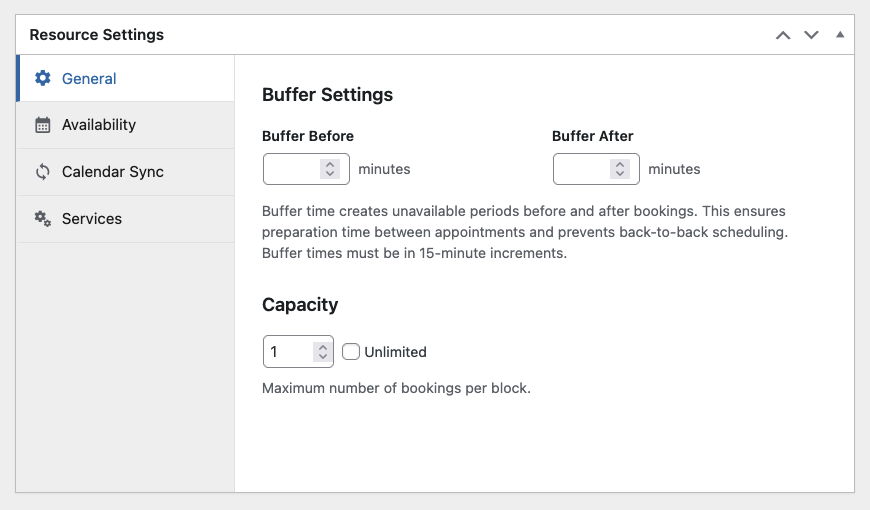Screen dimensions: 870x510
Task: Click the Calendar Sync refresh icon
Action: click(43, 172)
